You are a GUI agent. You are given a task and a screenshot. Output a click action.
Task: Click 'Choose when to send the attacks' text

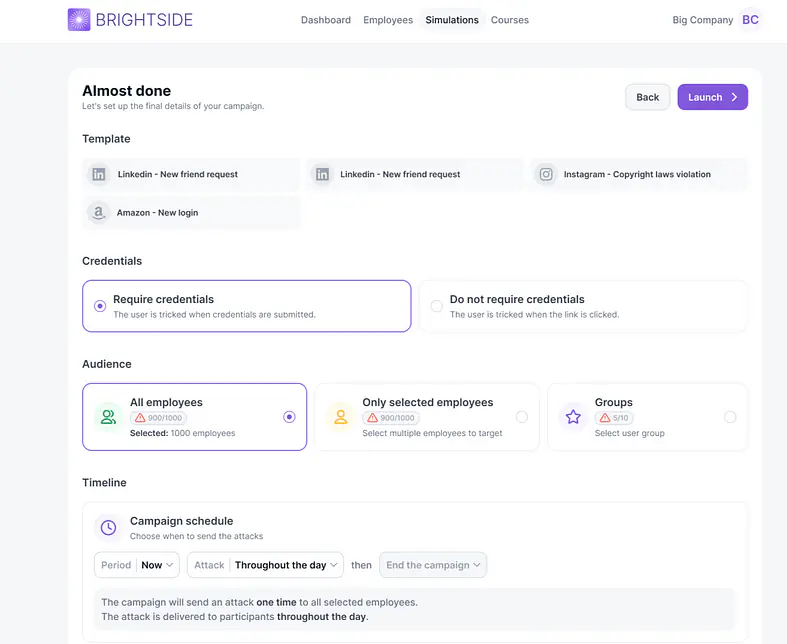196,536
